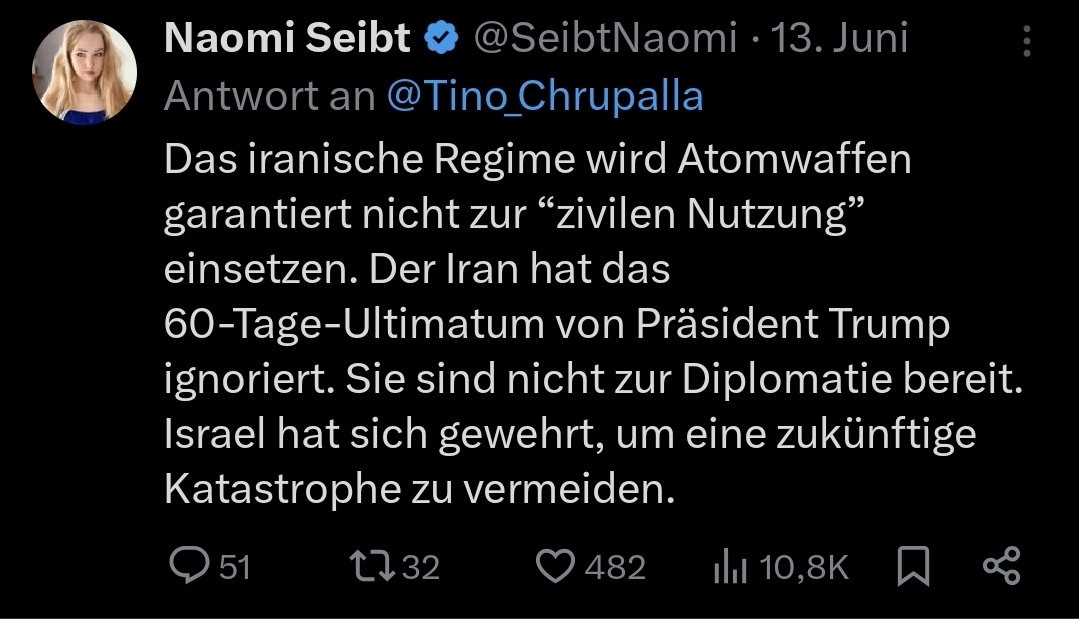
Task: Click the reply speech bubble icon
Action: (187, 567)
